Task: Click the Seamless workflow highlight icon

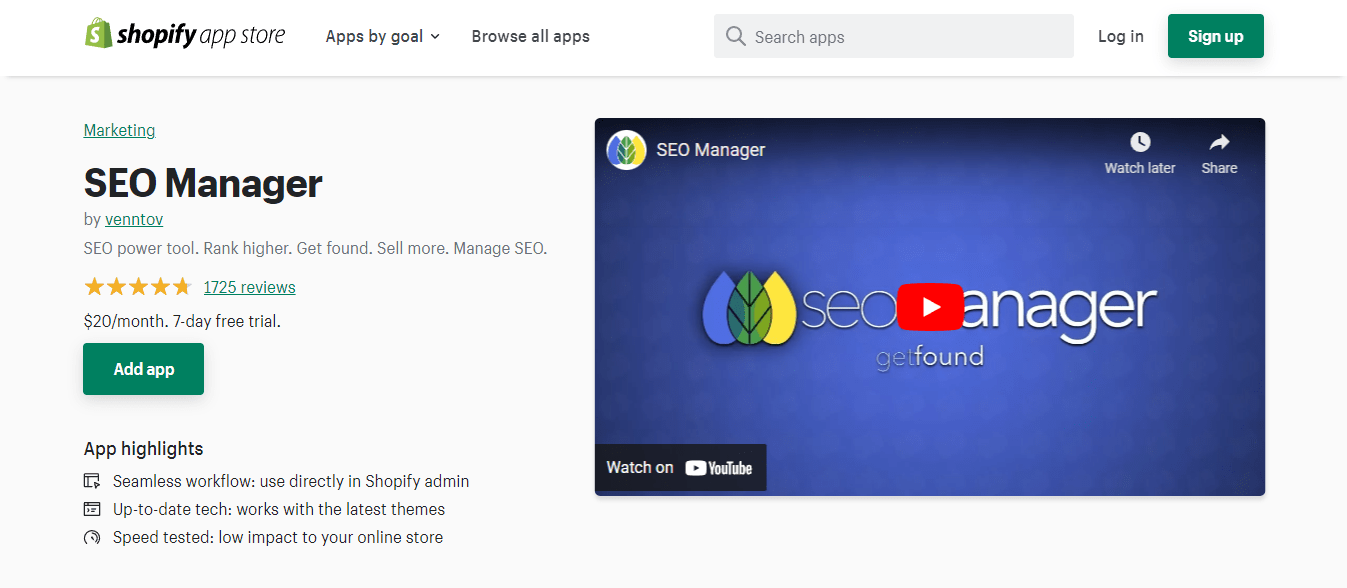Action: click(x=92, y=481)
